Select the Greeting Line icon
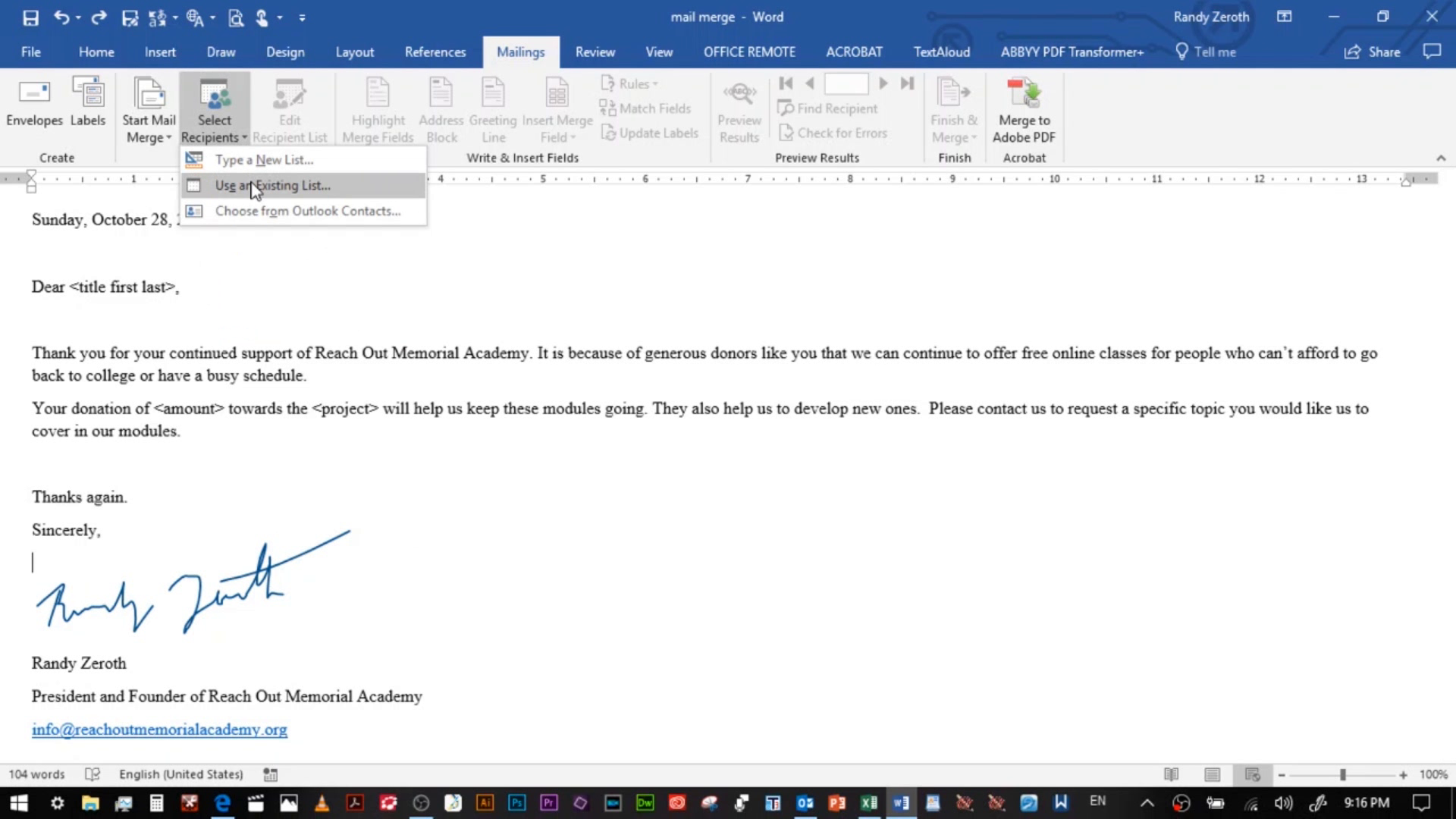The image size is (1456, 819). (x=493, y=108)
